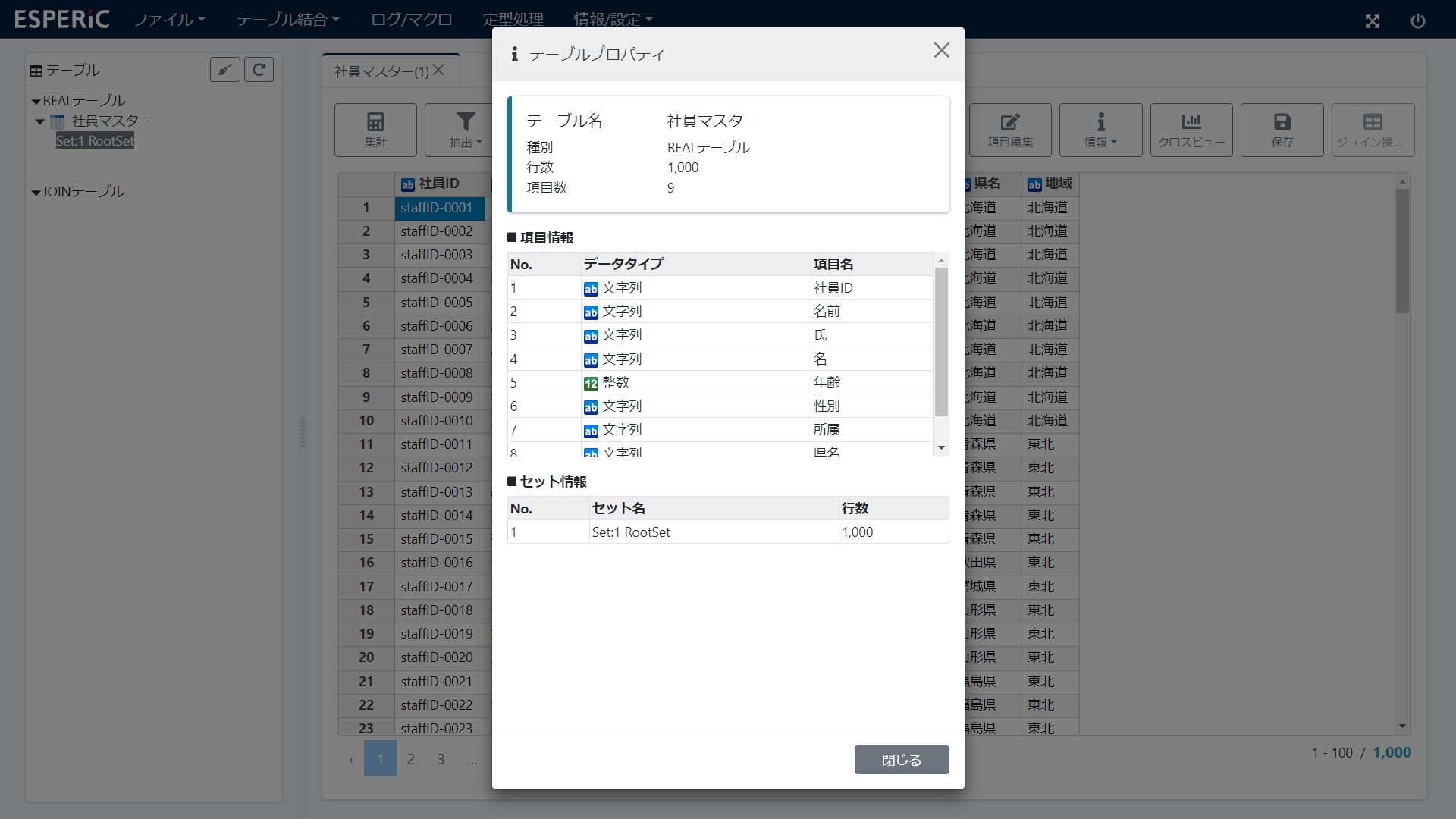This screenshot has height=819, width=1456.
Task: Click the 集計 calculator icon button
Action: tap(375, 122)
